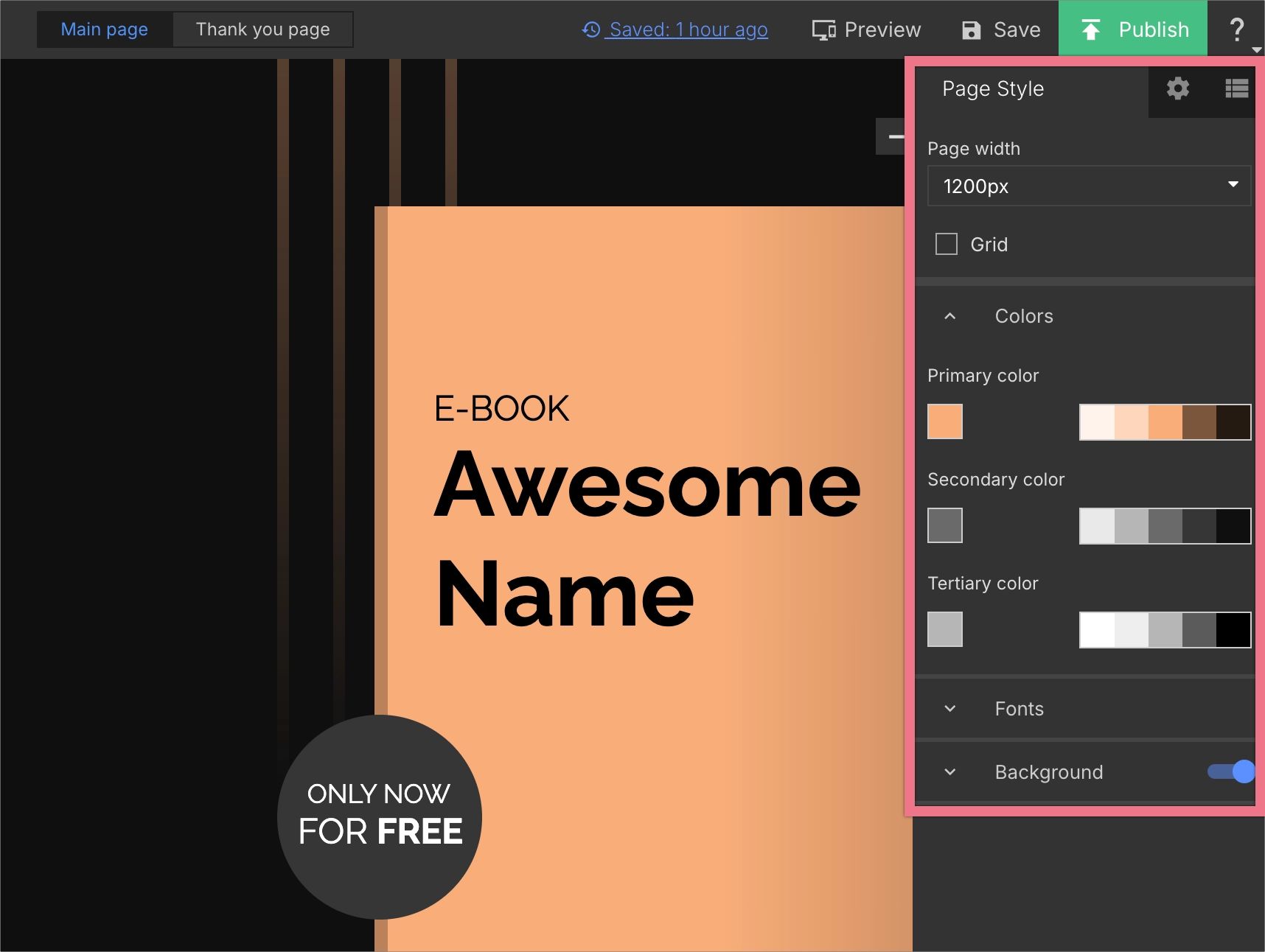Select the Secondary color palette strip
1265x952 pixels.
pyautogui.click(x=1164, y=525)
